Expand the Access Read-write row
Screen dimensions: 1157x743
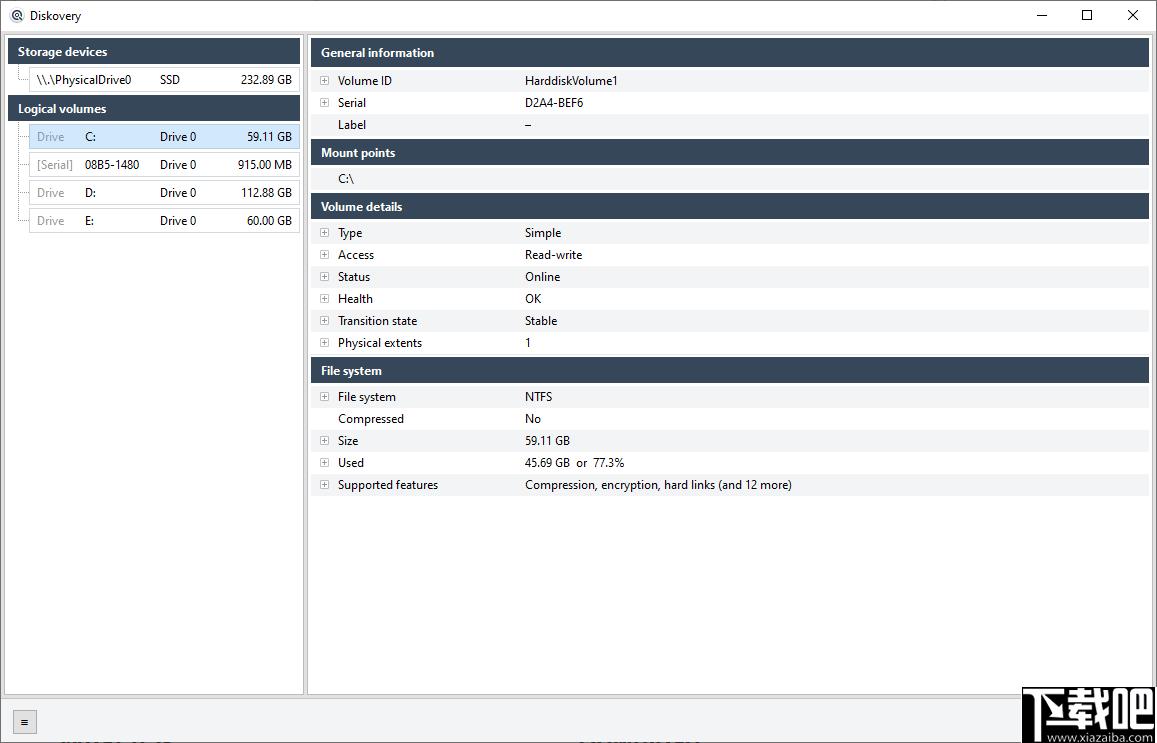tap(324, 255)
